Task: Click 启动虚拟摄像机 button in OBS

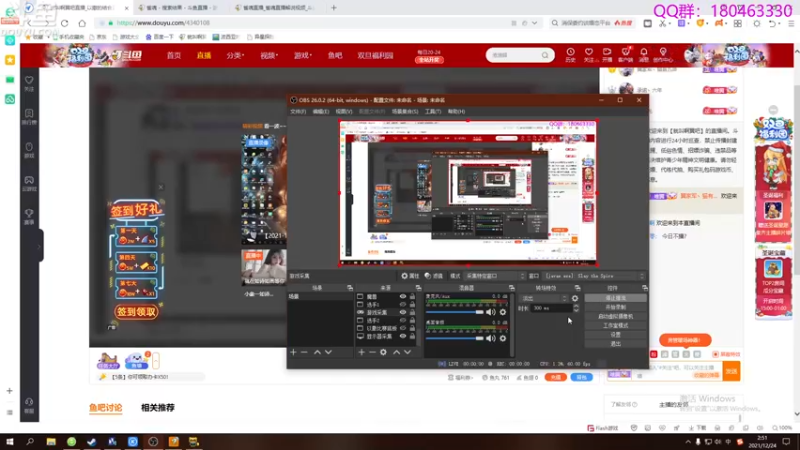Action: click(x=615, y=316)
